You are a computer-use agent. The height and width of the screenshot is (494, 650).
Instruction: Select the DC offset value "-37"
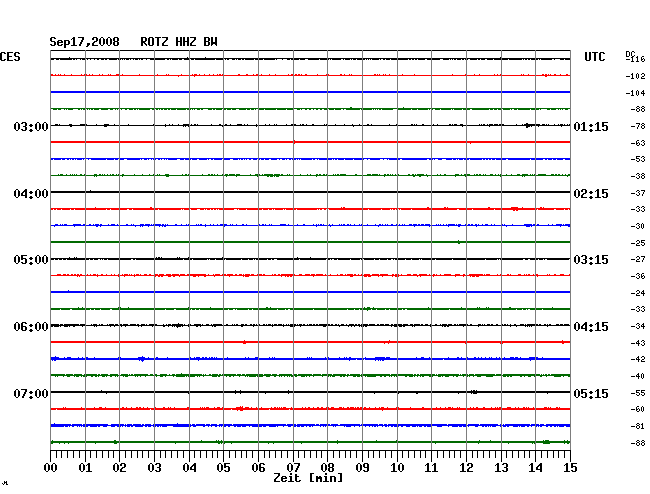click(x=638, y=193)
